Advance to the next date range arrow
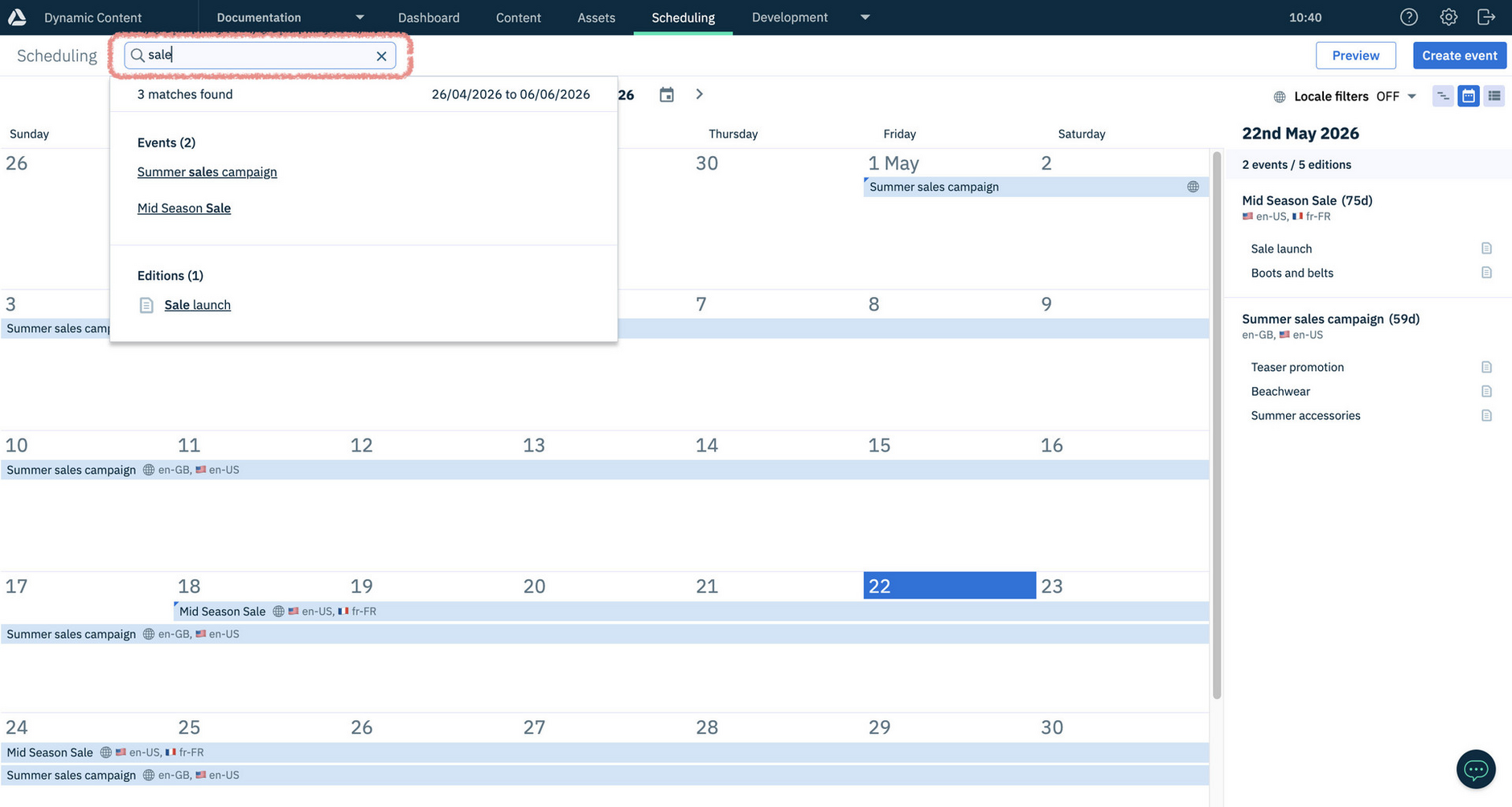 click(699, 94)
